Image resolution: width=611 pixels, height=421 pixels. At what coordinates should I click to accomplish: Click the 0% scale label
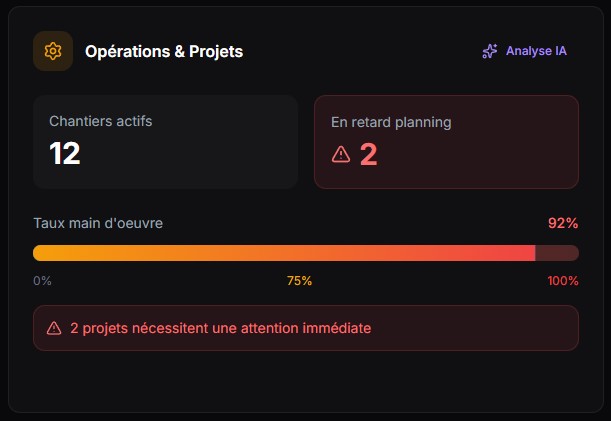42,281
